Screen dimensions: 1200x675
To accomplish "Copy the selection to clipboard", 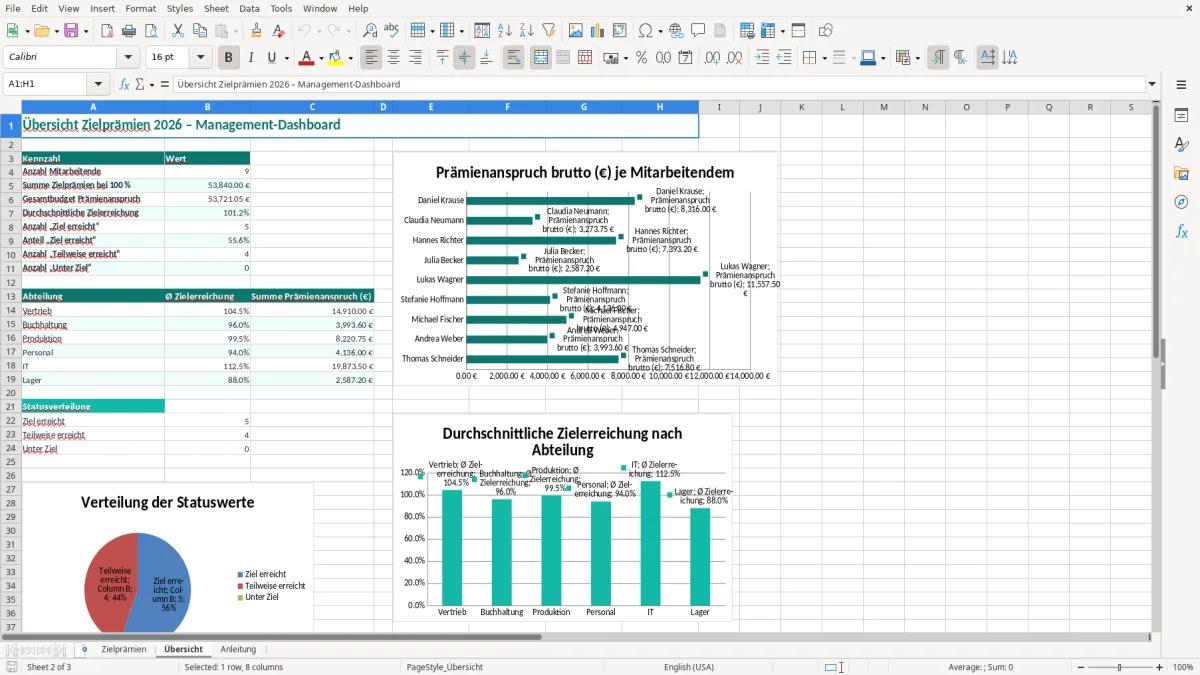I will pos(199,31).
